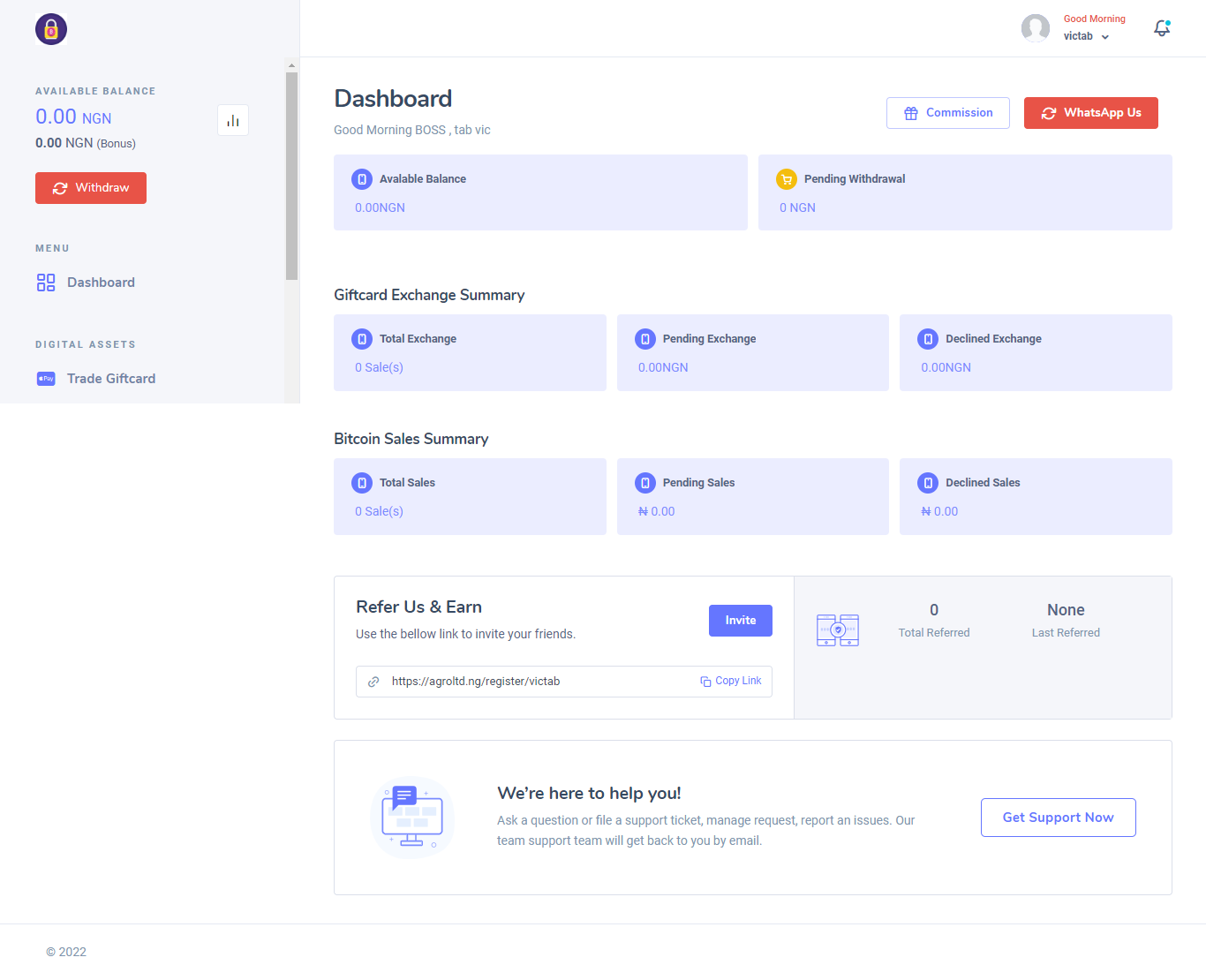
Task: Click the copy link icon in referral box
Action: [x=705, y=681]
